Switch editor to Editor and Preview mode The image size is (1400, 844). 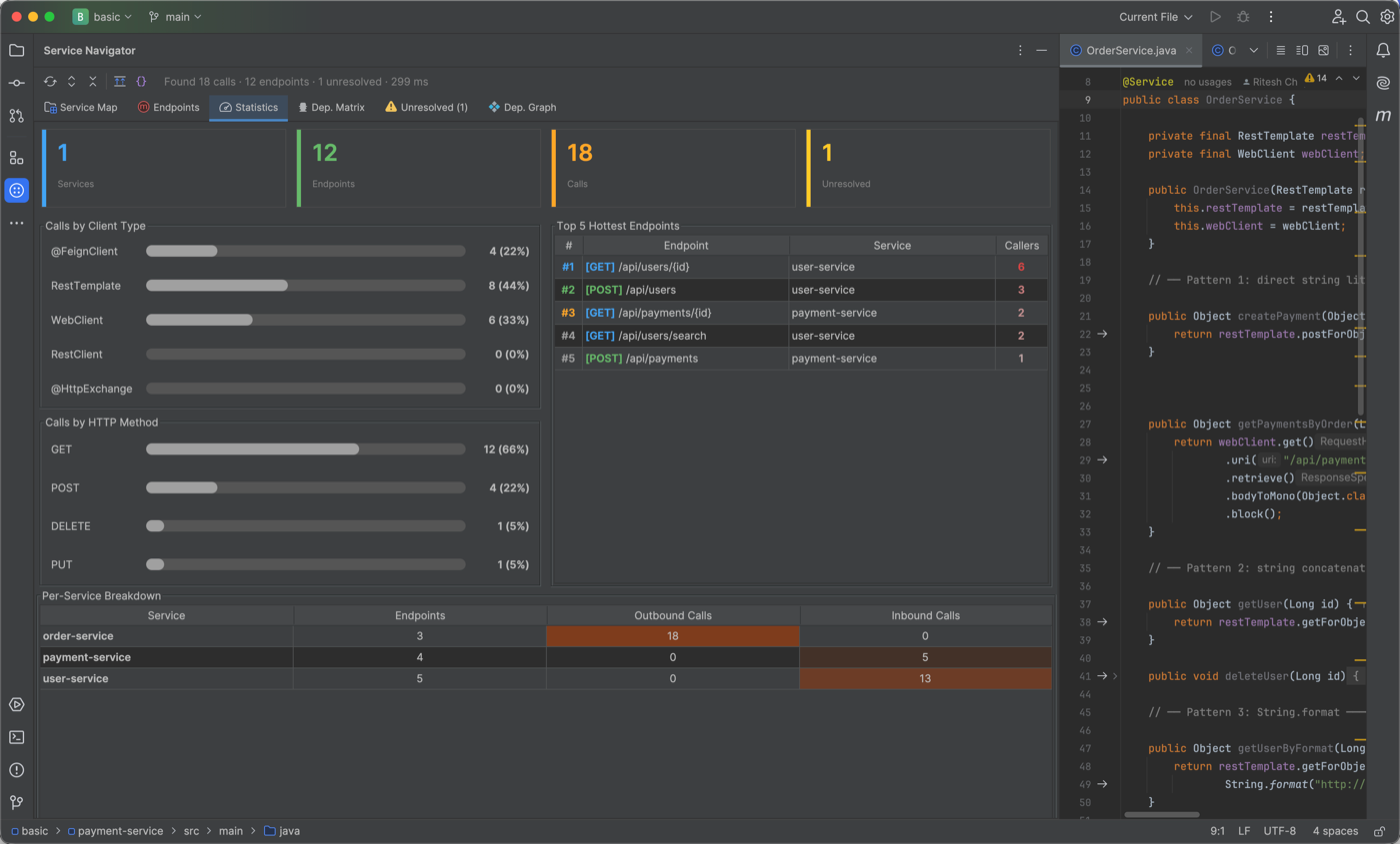[1302, 50]
